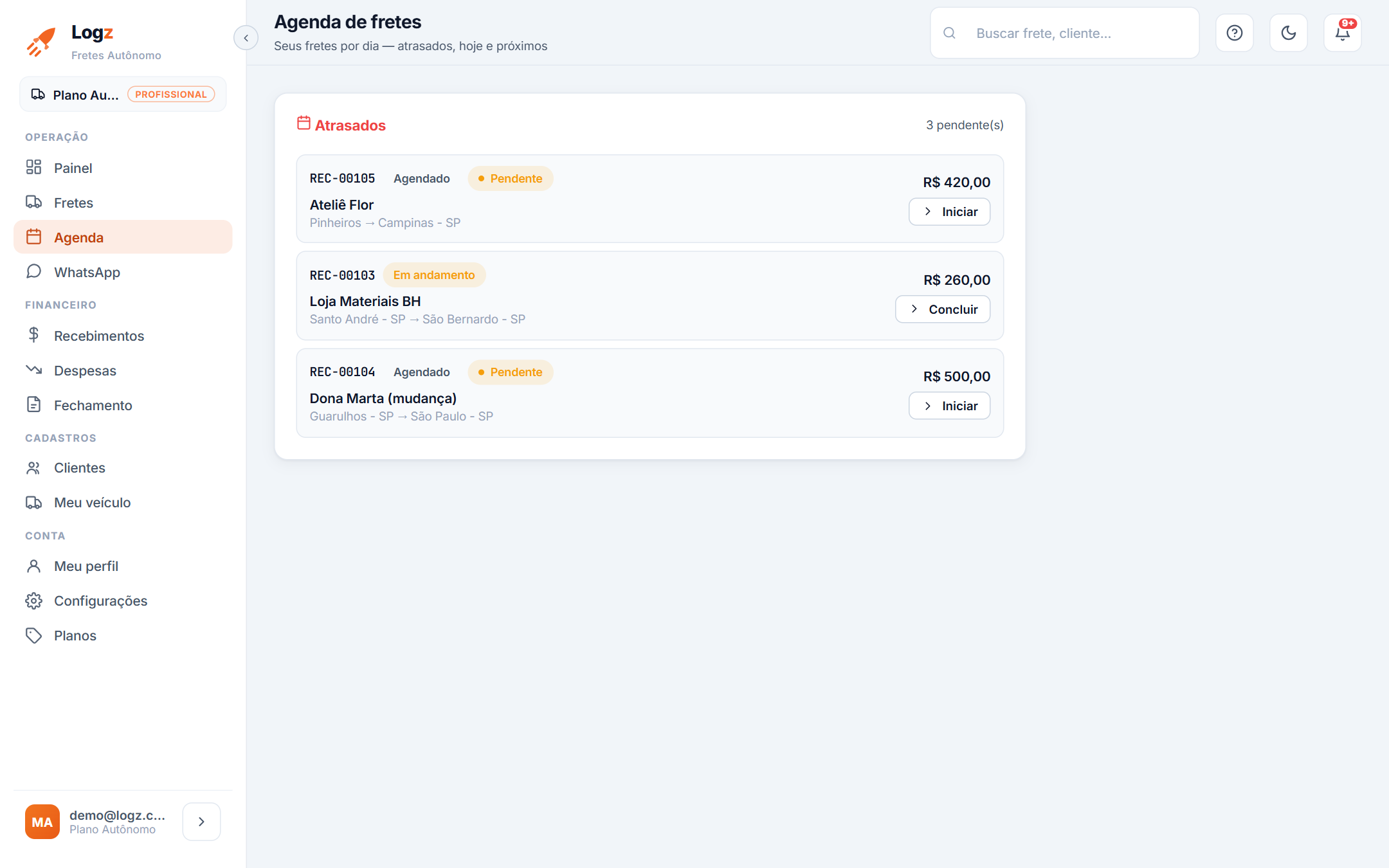Open notifications bell with 9+ badge

tap(1342, 33)
